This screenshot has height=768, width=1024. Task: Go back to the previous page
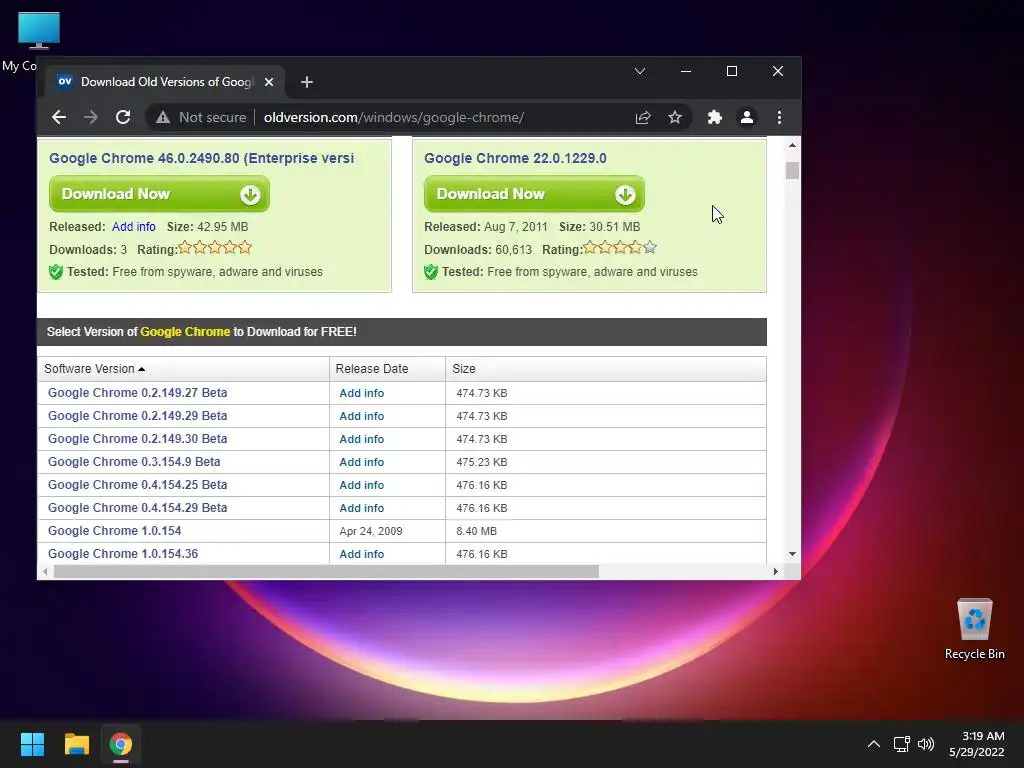point(59,118)
